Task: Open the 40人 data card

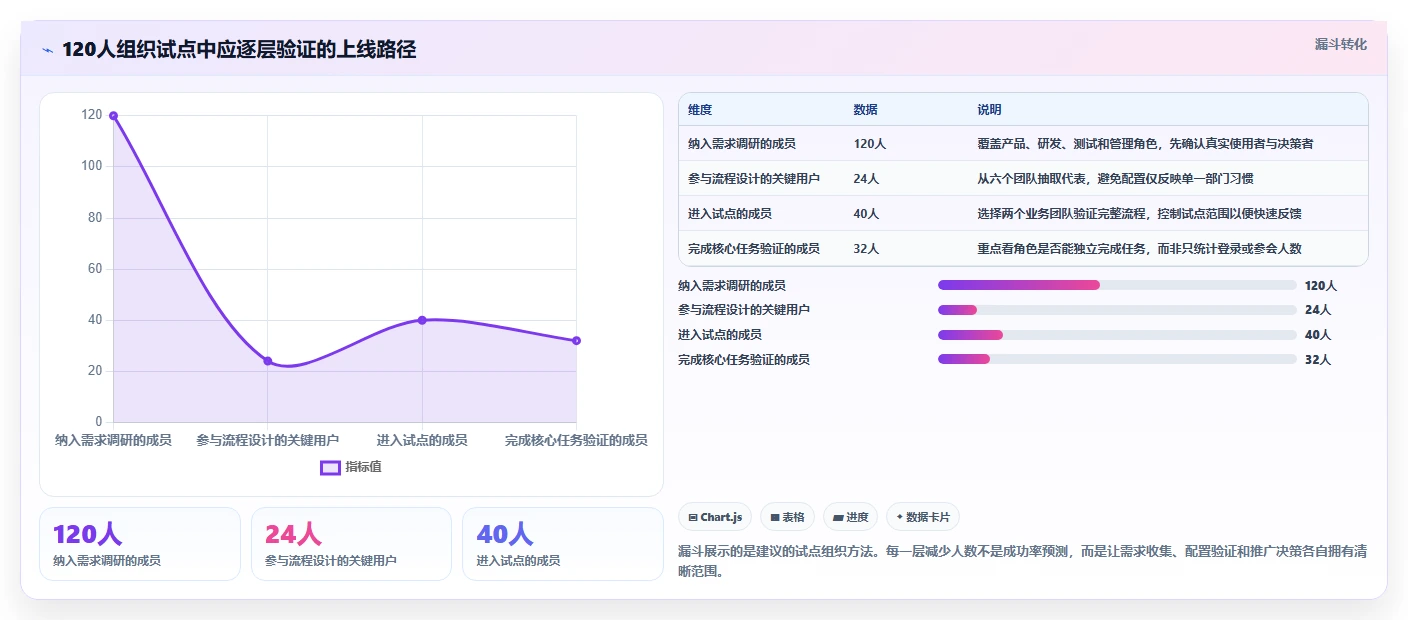Action: 563,544
